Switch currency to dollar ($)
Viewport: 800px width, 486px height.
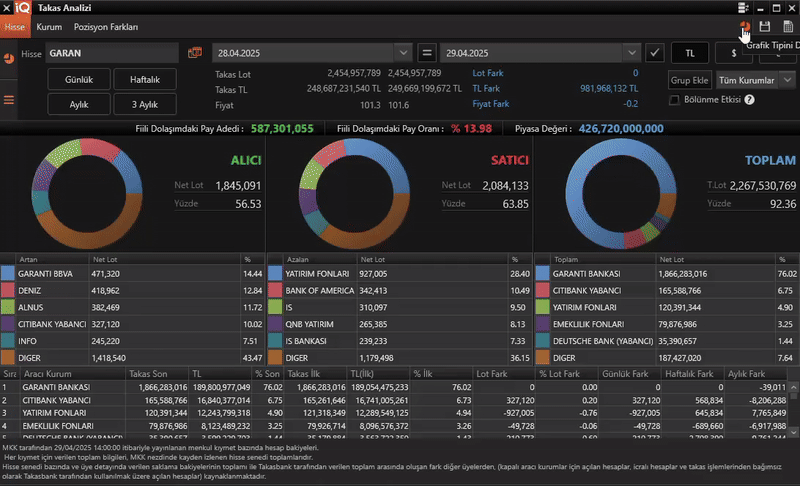tap(734, 53)
